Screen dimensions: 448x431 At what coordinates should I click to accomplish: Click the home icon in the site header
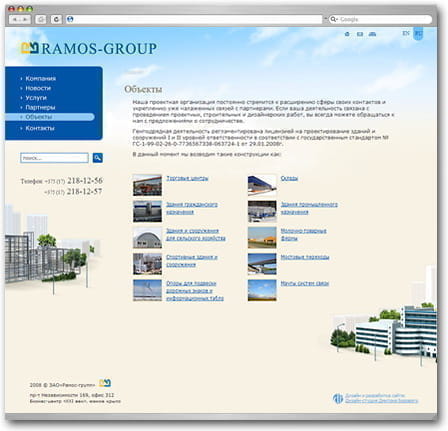click(x=347, y=34)
